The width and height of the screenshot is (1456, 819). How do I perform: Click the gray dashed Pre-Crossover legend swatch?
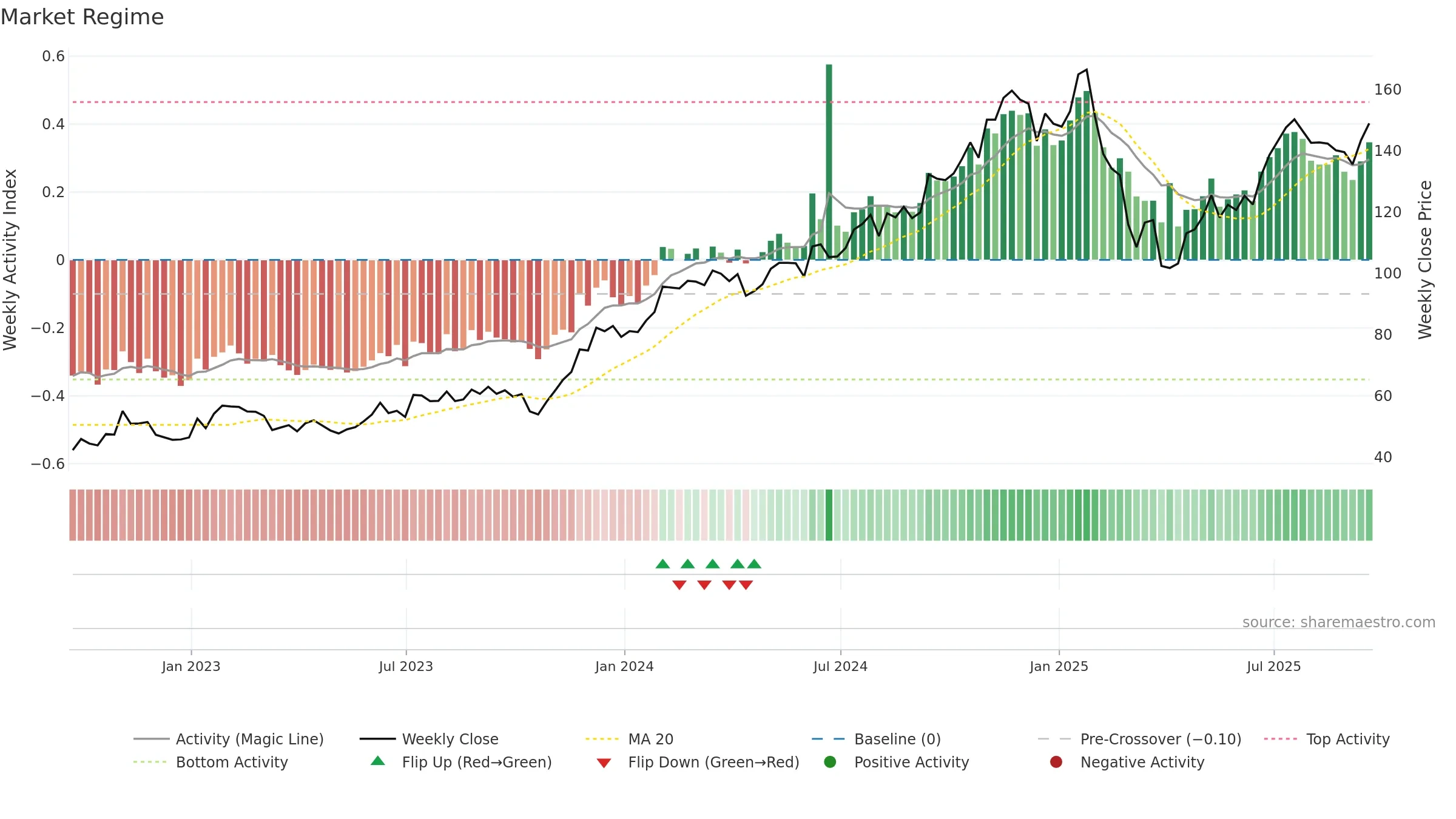coord(1054,739)
